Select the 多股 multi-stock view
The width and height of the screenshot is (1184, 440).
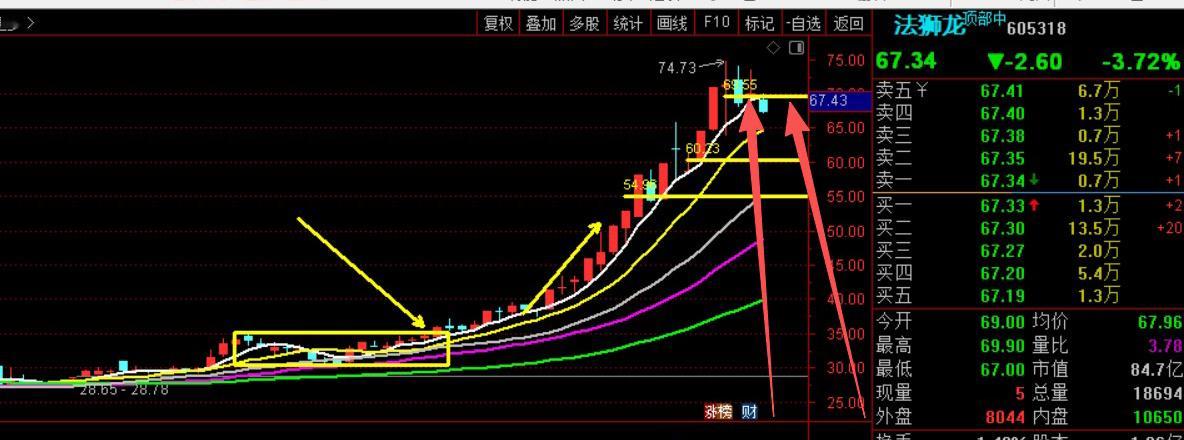point(584,23)
